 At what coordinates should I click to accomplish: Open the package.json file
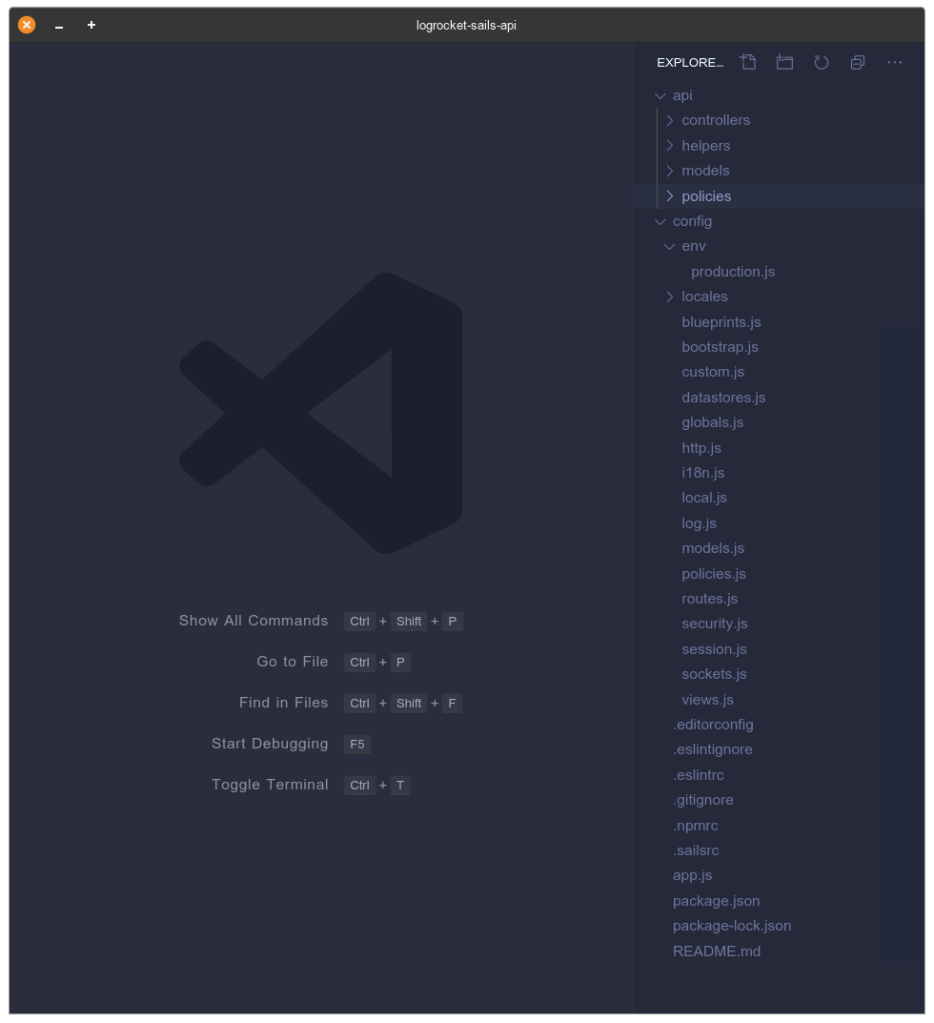(x=716, y=900)
